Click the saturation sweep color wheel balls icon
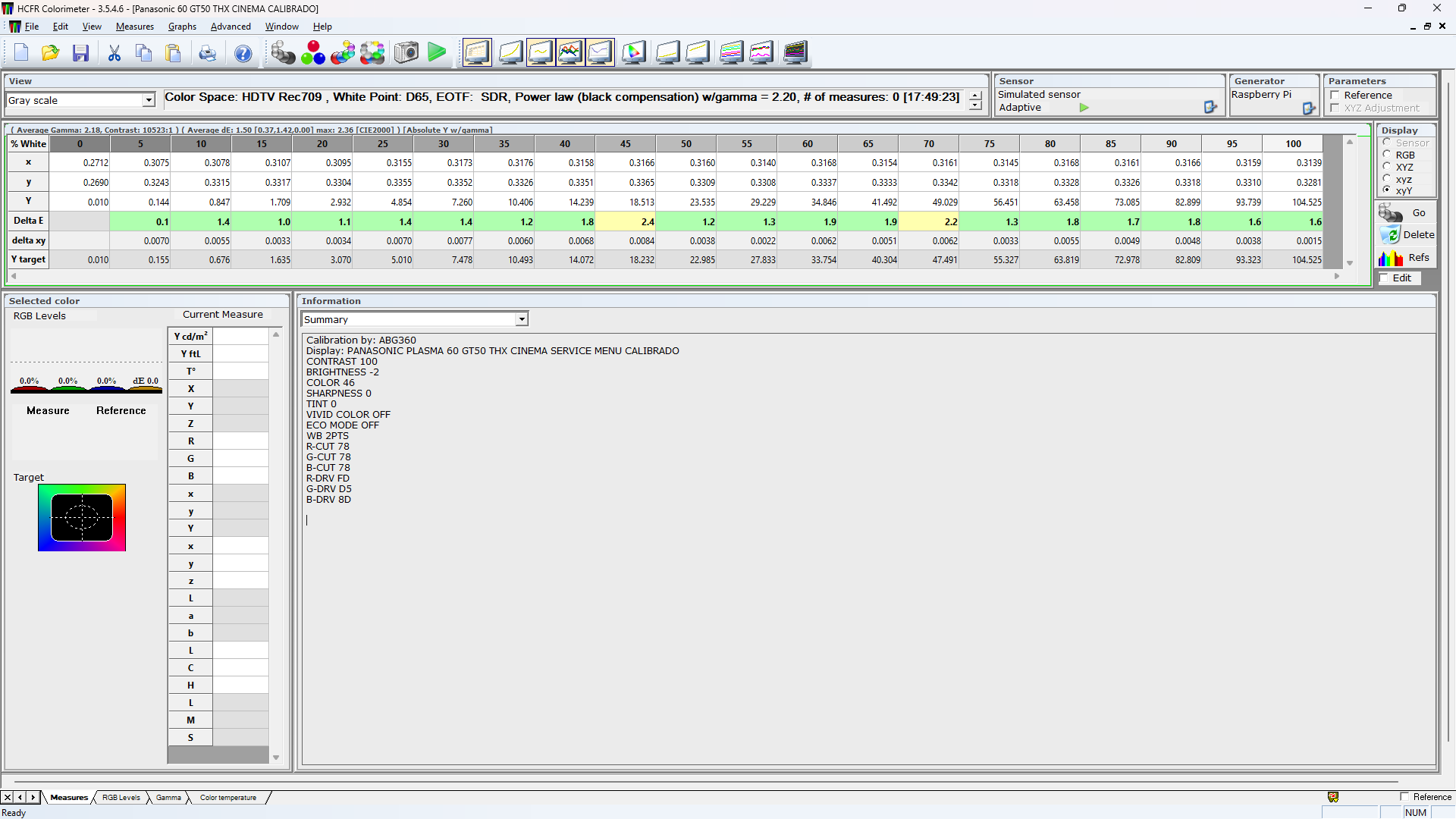The width and height of the screenshot is (1456, 819). click(x=372, y=53)
